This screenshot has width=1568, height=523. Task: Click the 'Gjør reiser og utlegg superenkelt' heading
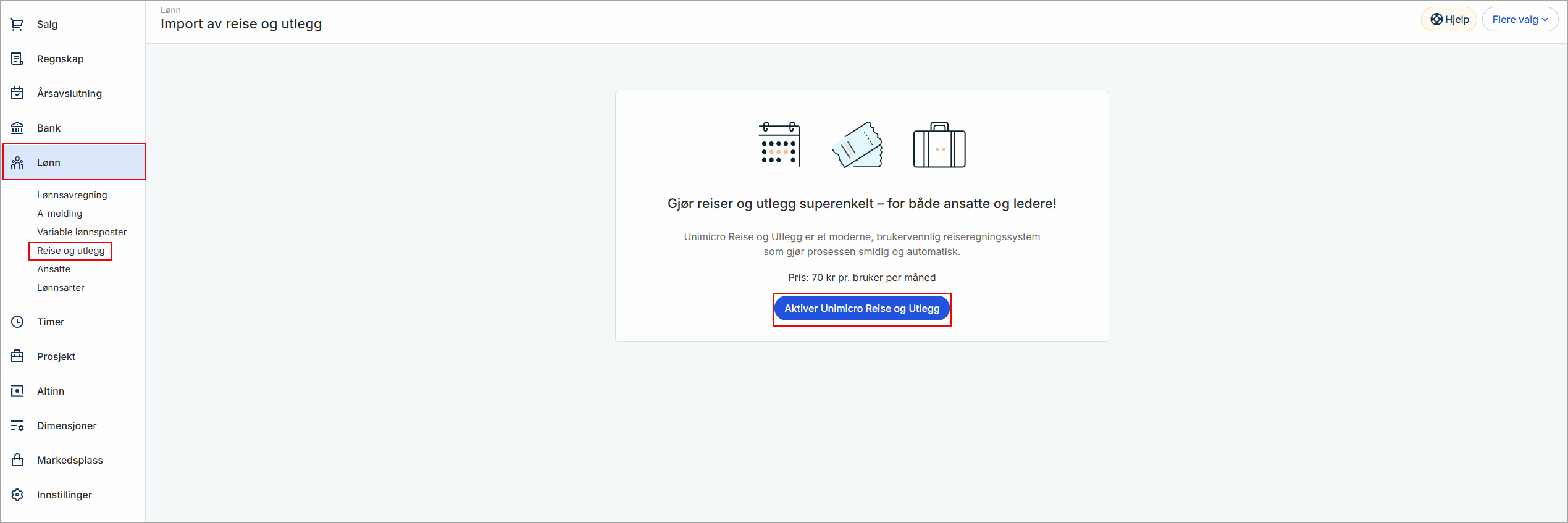862,204
